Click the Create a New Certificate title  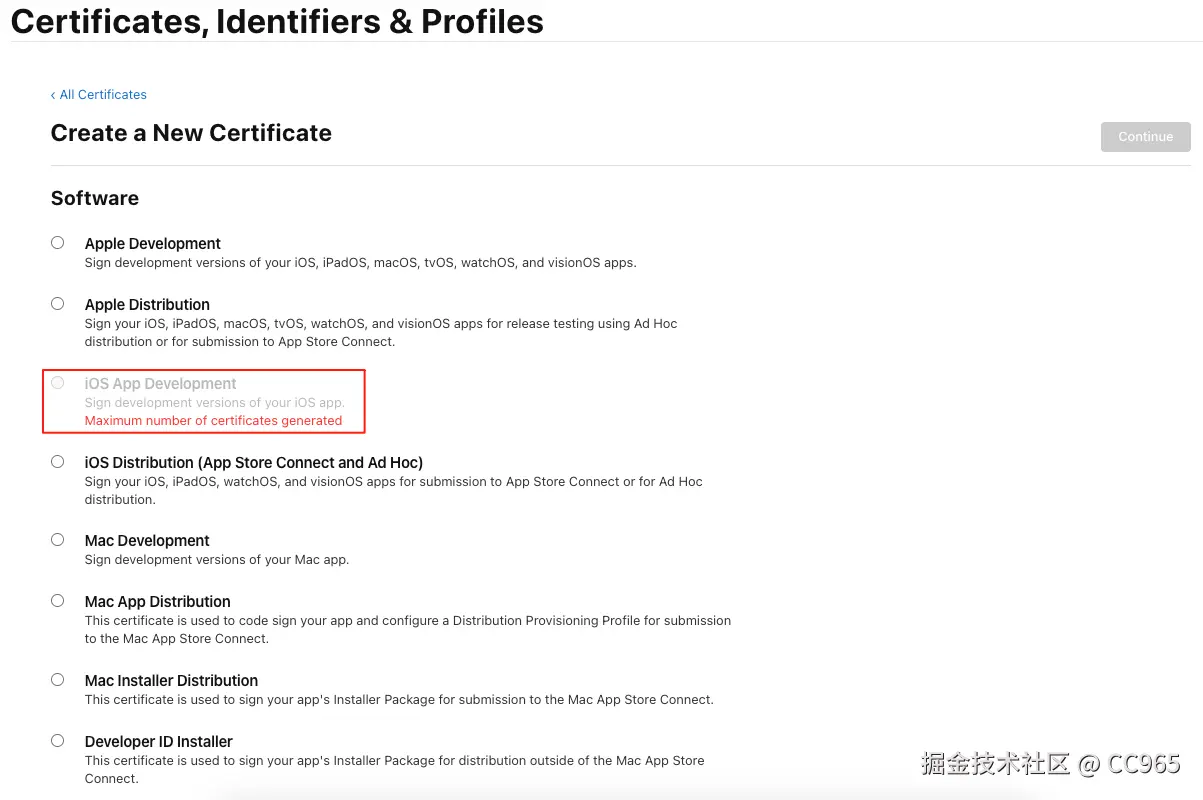(x=191, y=133)
